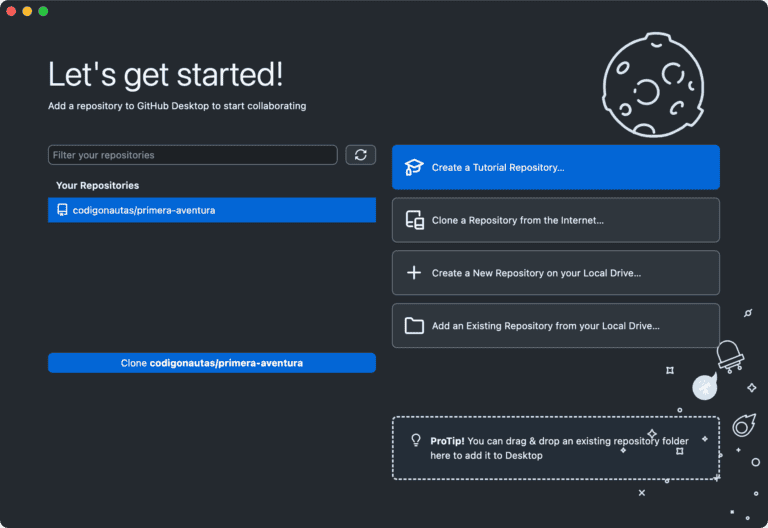
Task: Minimize the window with the yellow button
Action: point(27,11)
